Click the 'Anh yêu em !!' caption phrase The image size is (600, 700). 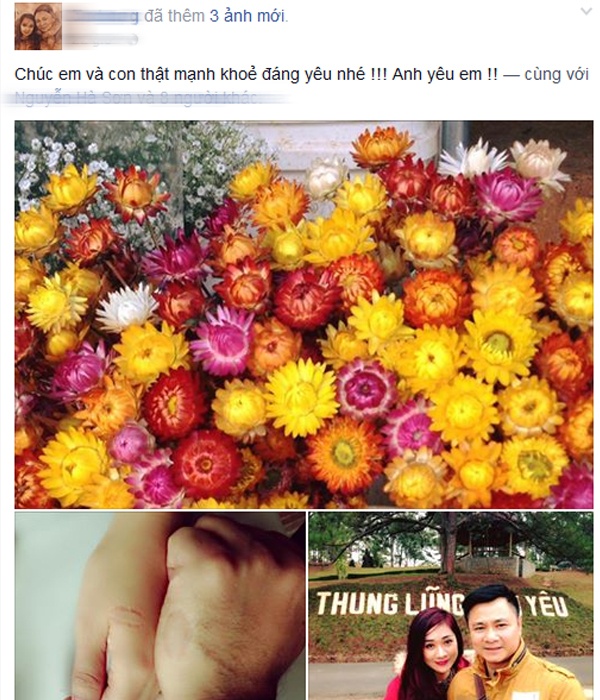pyautogui.click(x=444, y=74)
